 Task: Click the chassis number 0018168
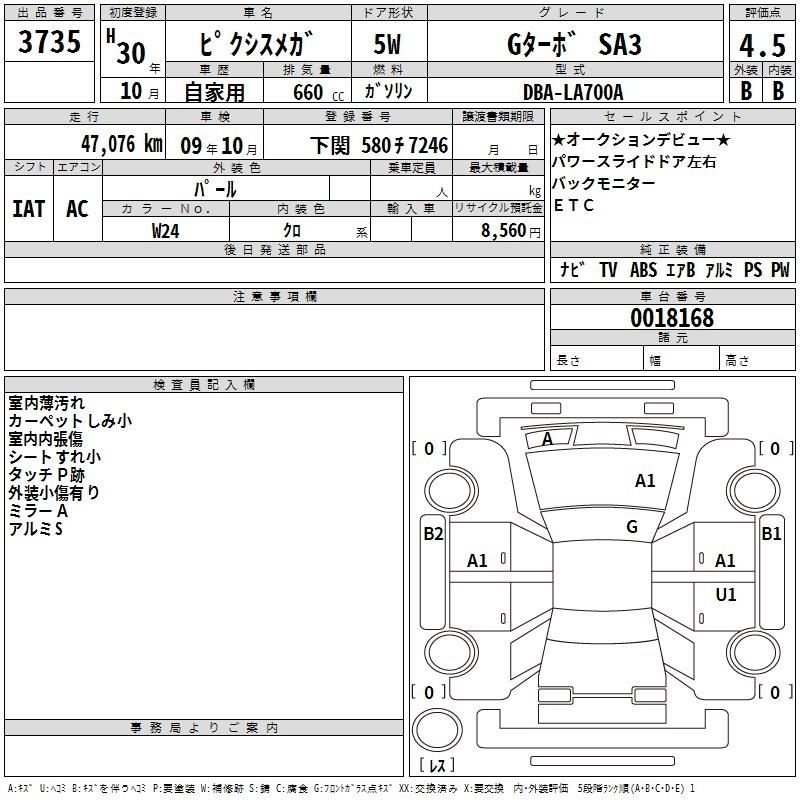(x=671, y=319)
